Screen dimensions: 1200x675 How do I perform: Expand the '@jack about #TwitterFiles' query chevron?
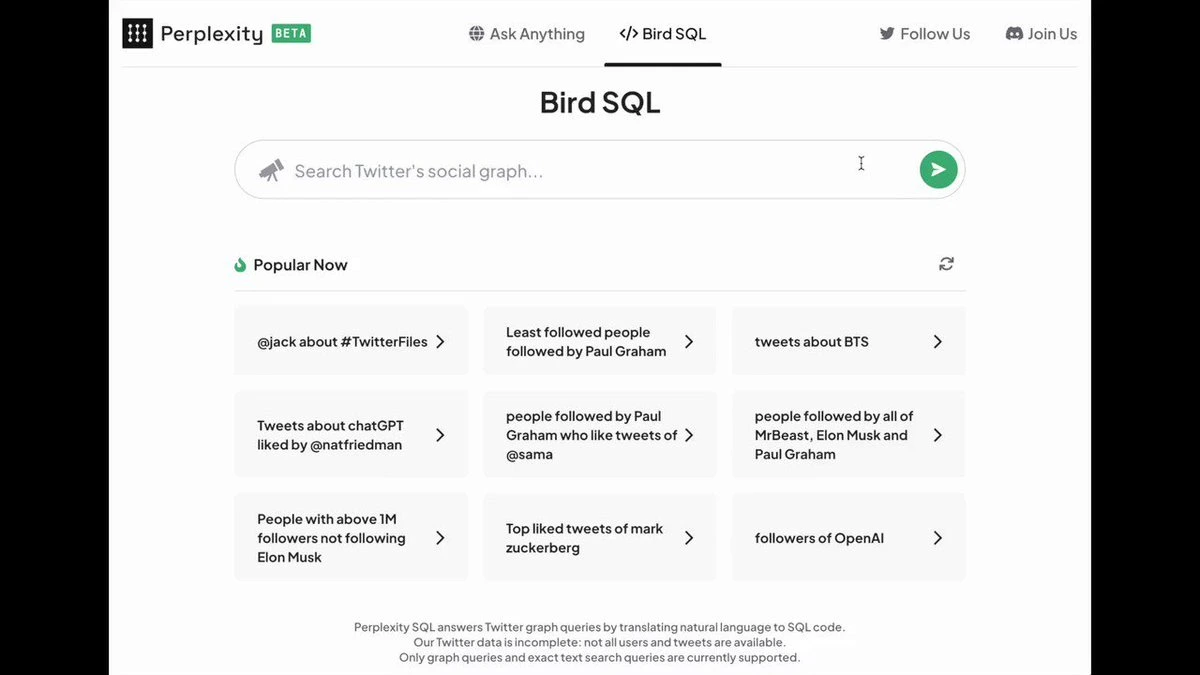pos(440,341)
